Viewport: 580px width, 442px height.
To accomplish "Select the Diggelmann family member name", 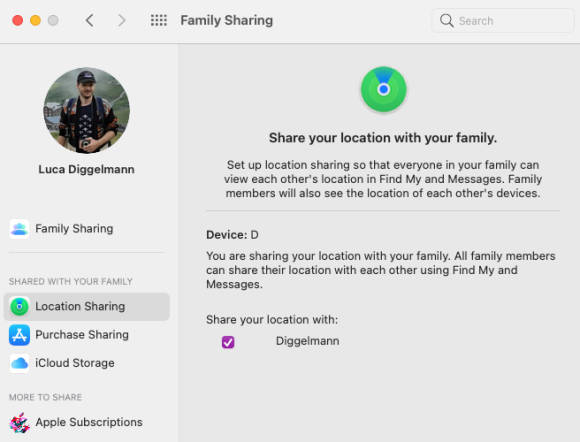I will (x=307, y=341).
